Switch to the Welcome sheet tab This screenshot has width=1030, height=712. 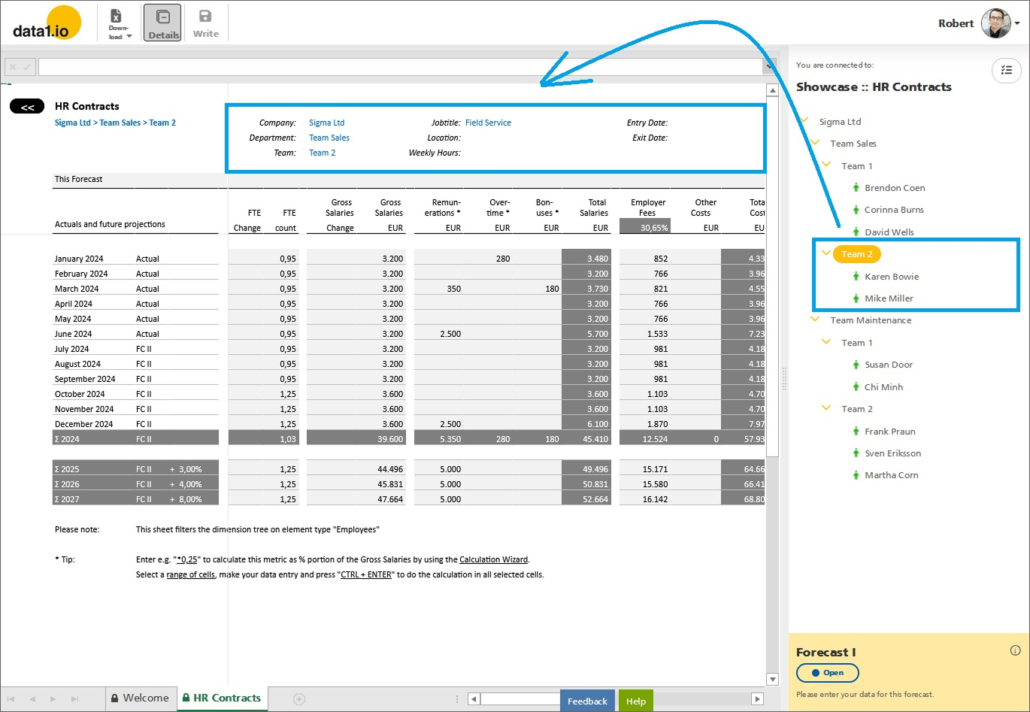pos(139,698)
